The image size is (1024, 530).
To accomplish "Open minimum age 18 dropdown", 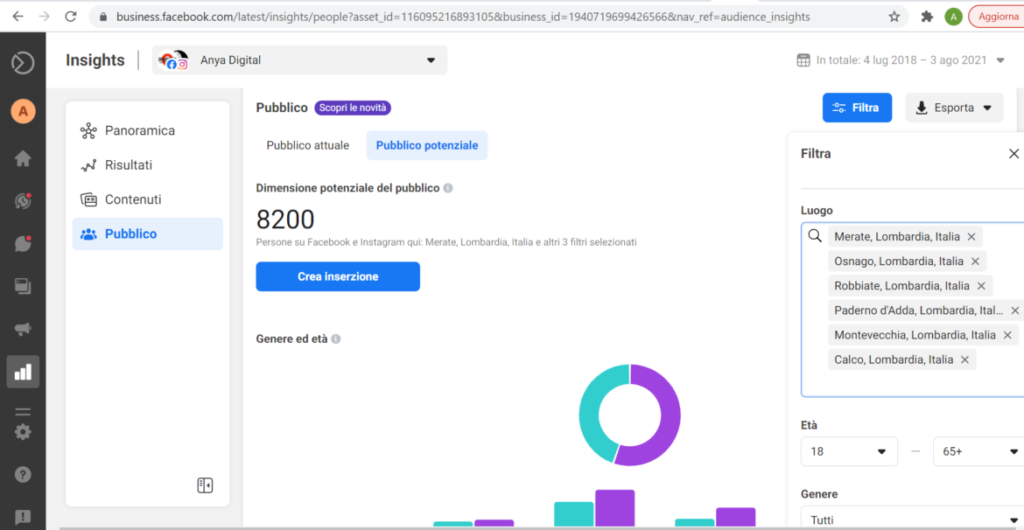I will pos(849,452).
